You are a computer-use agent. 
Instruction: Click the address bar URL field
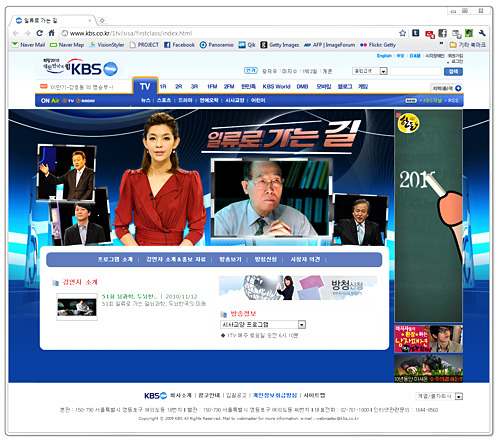point(230,33)
